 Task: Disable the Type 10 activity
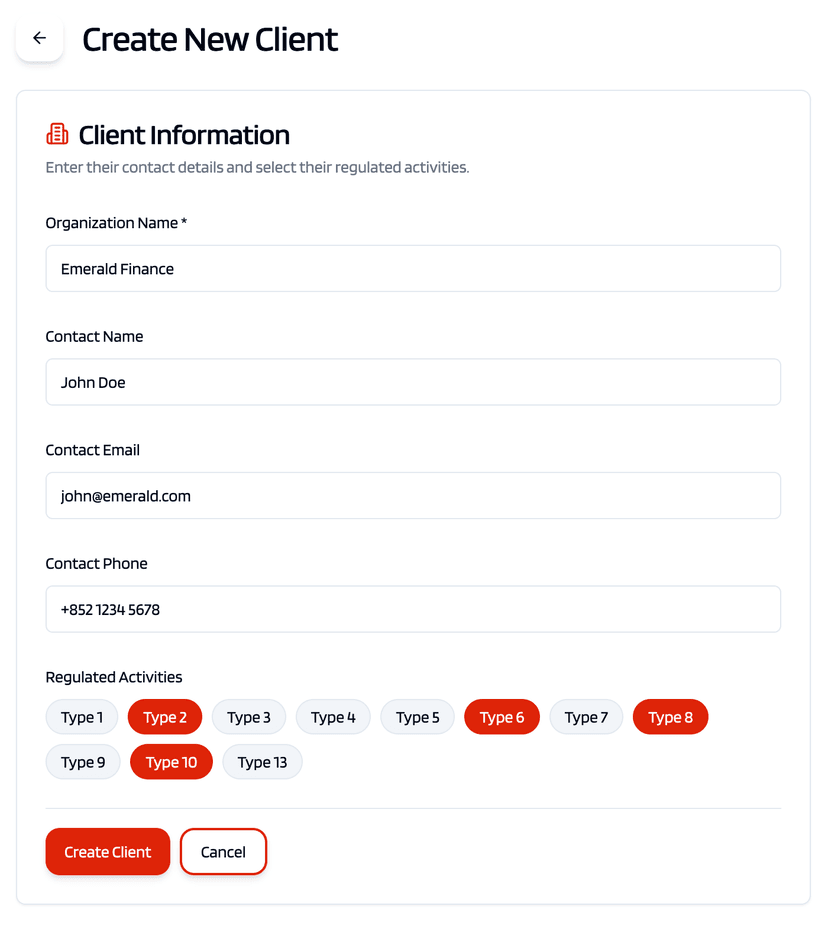(x=170, y=762)
